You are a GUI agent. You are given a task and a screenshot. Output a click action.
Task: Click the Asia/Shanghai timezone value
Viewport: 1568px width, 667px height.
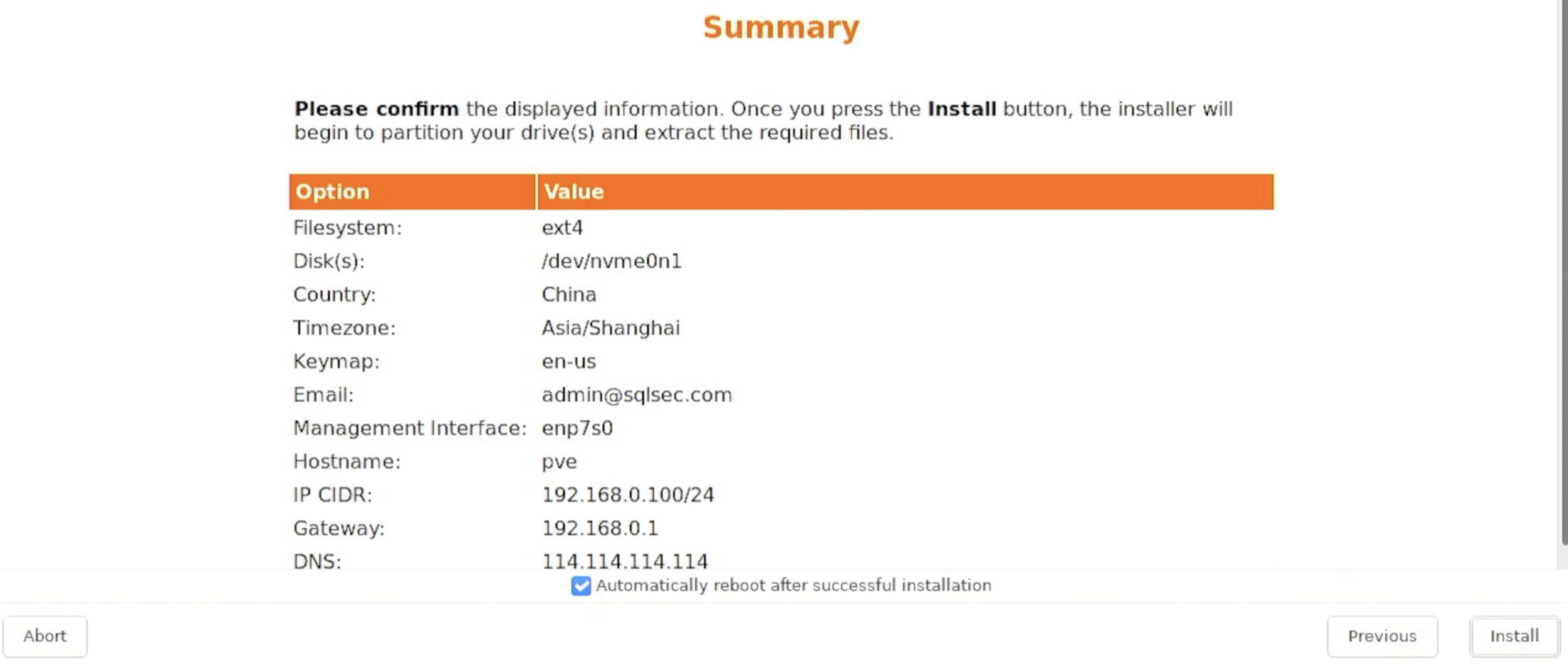tap(611, 328)
